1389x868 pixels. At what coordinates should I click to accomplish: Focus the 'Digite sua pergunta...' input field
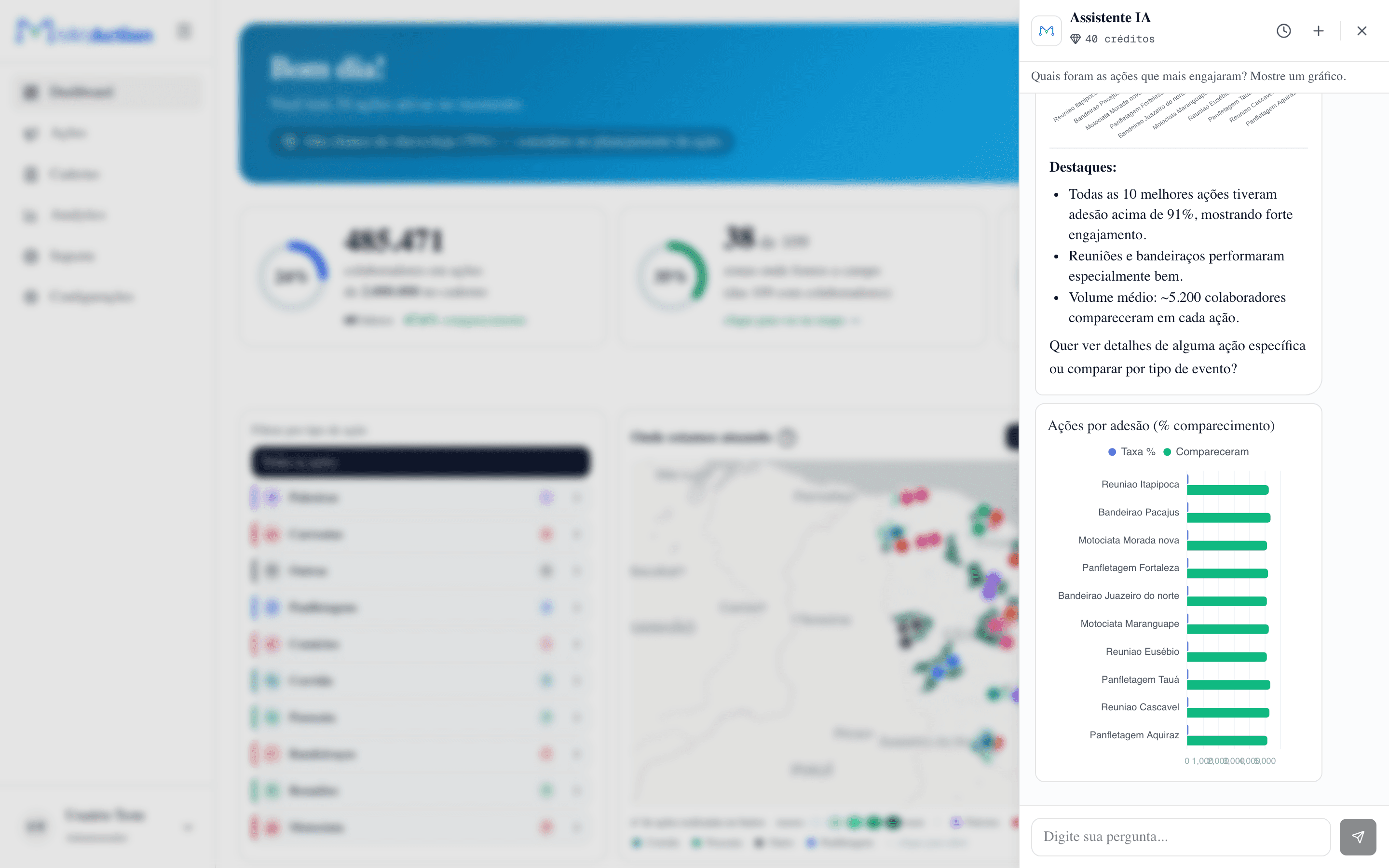click(x=1181, y=837)
